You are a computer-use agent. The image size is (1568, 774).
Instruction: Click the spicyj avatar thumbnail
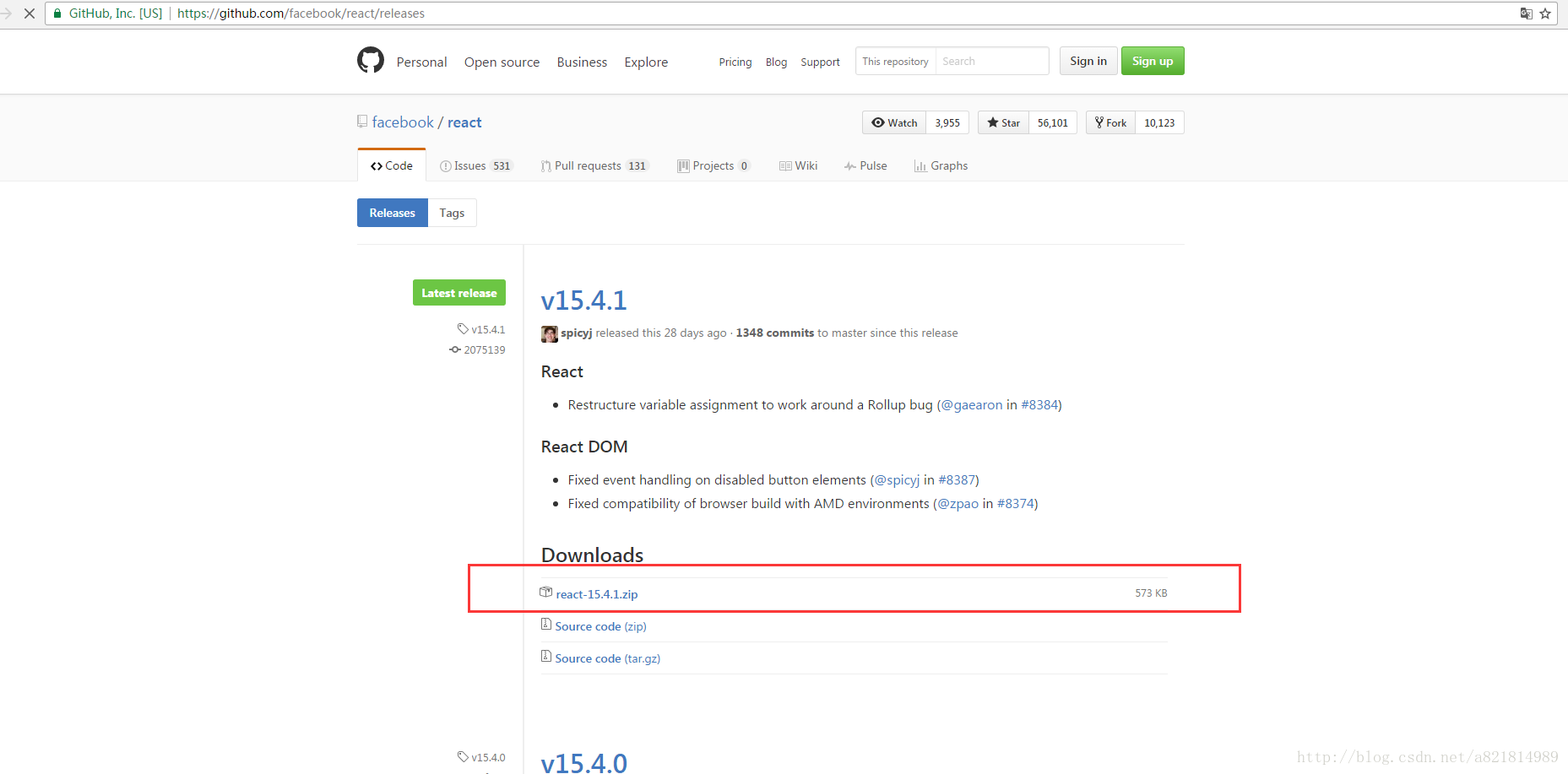[549, 333]
